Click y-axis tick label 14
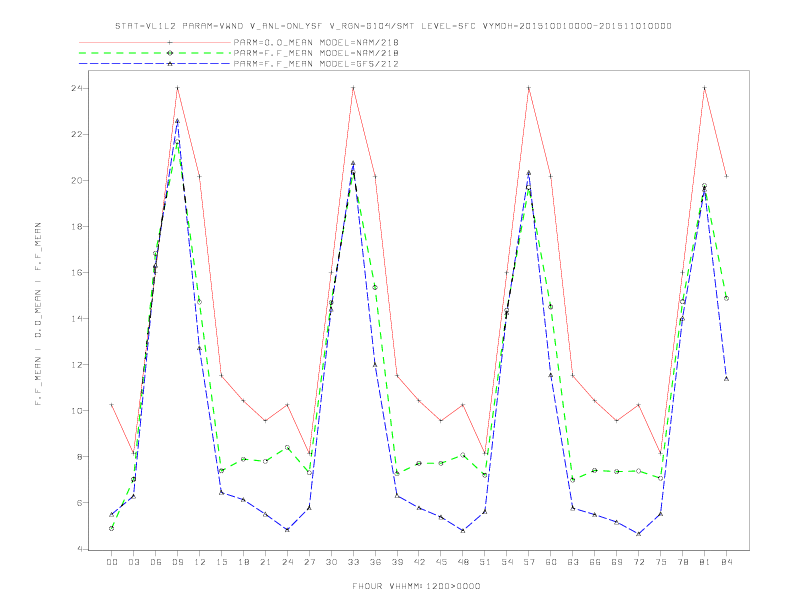 [77, 319]
